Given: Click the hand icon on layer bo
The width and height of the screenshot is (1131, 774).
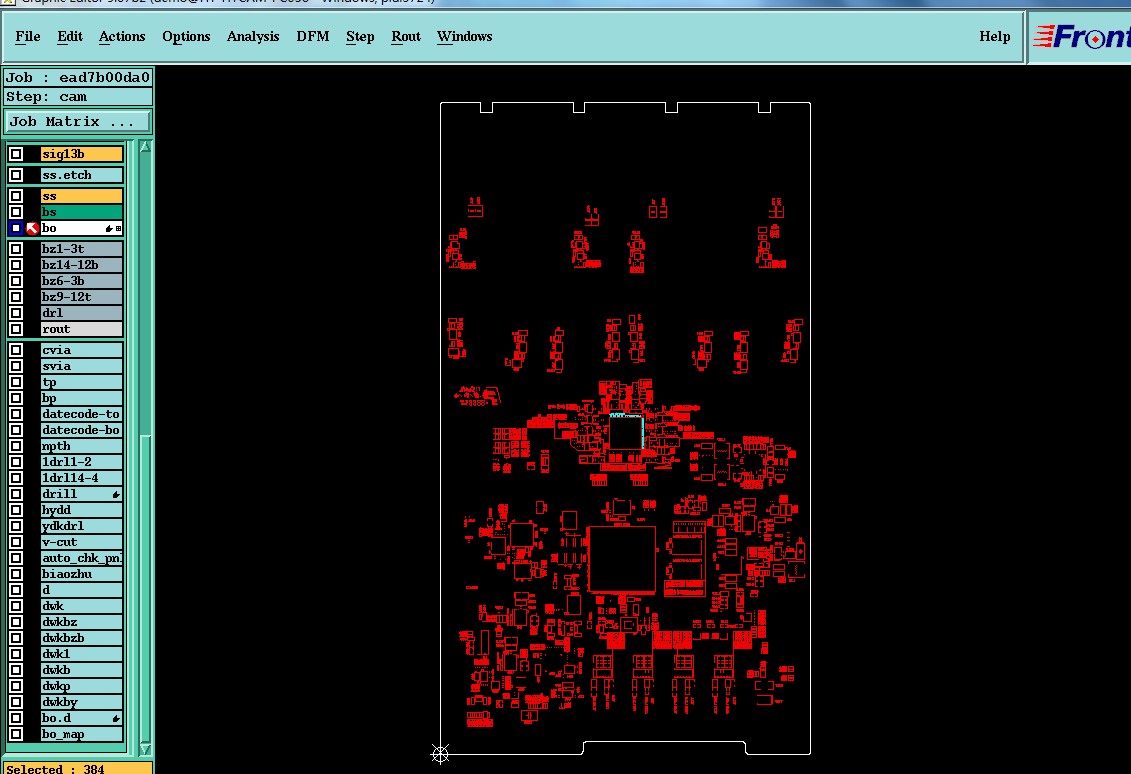Looking at the screenshot, I should 109,229.
